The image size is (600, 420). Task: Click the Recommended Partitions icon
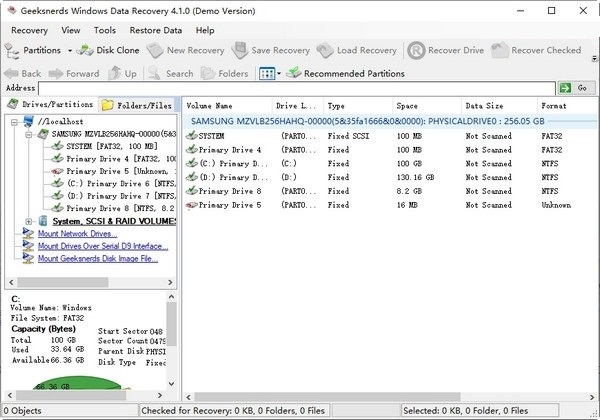(x=295, y=73)
